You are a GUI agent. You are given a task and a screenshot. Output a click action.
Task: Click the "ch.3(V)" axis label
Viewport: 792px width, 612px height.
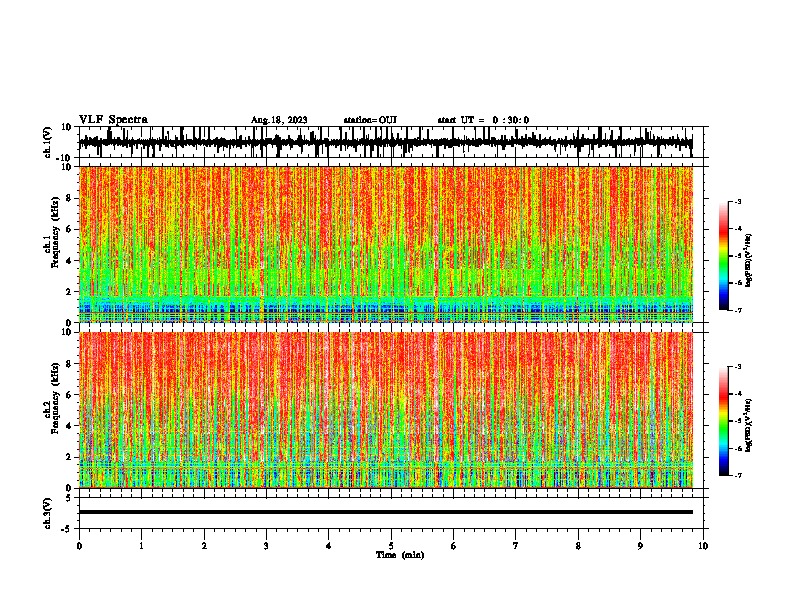48,513
